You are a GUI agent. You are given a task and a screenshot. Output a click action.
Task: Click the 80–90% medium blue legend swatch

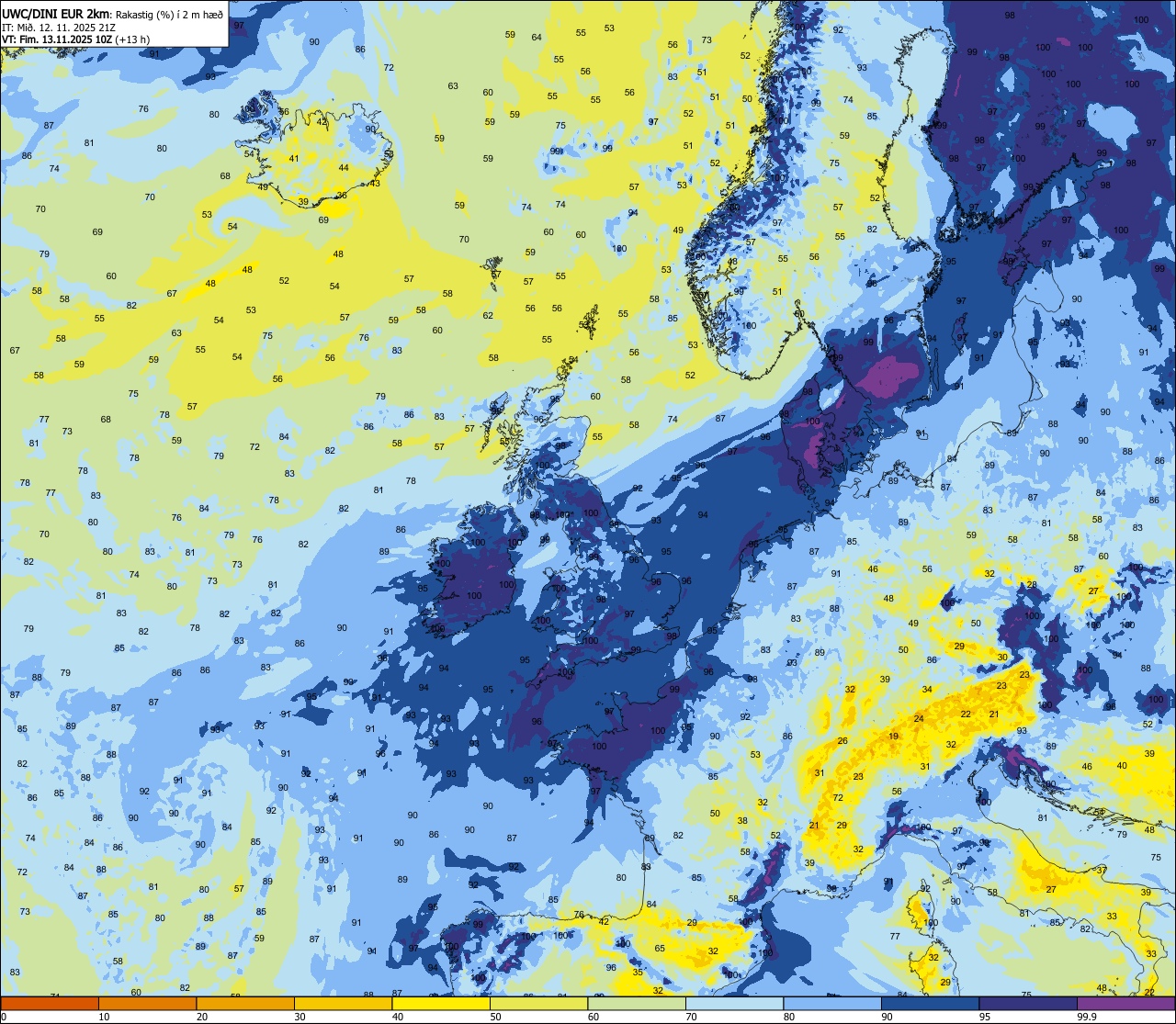[x=832, y=1003]
